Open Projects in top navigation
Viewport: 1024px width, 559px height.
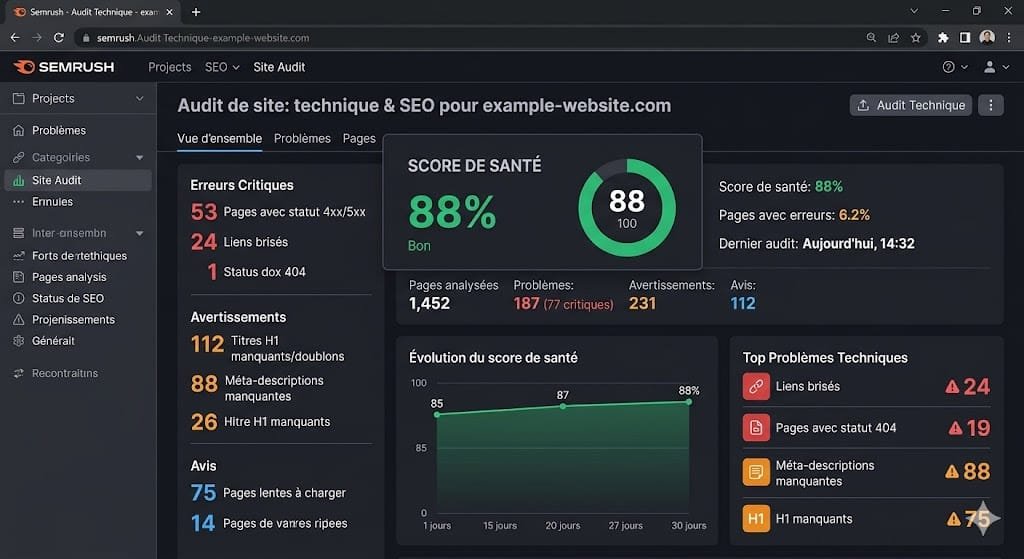pos(170,67)
